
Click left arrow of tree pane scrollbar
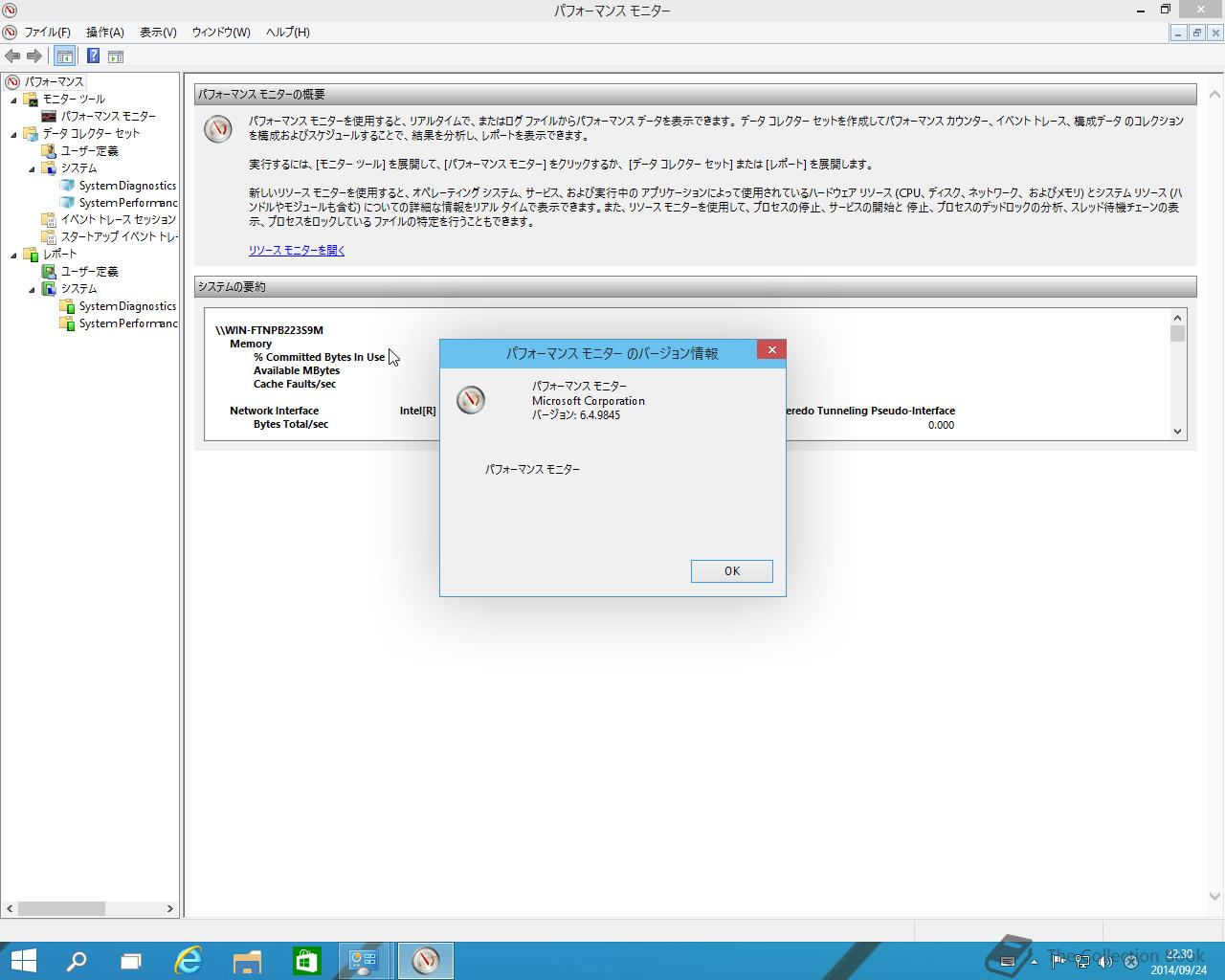click(x=11, y=908)
